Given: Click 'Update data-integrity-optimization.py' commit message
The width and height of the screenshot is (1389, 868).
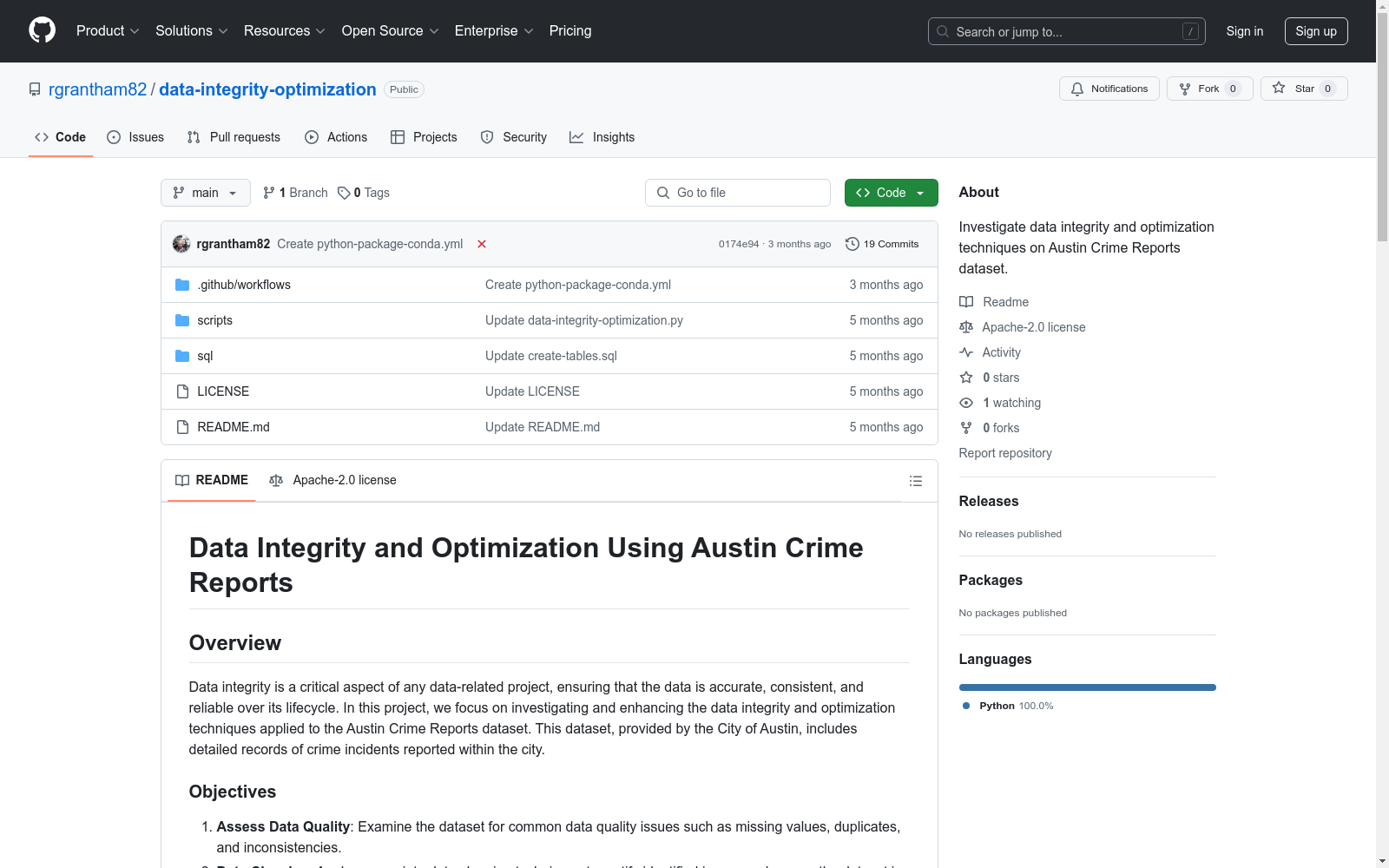Looking at the screenshot, I should click(x=584, y=320).
